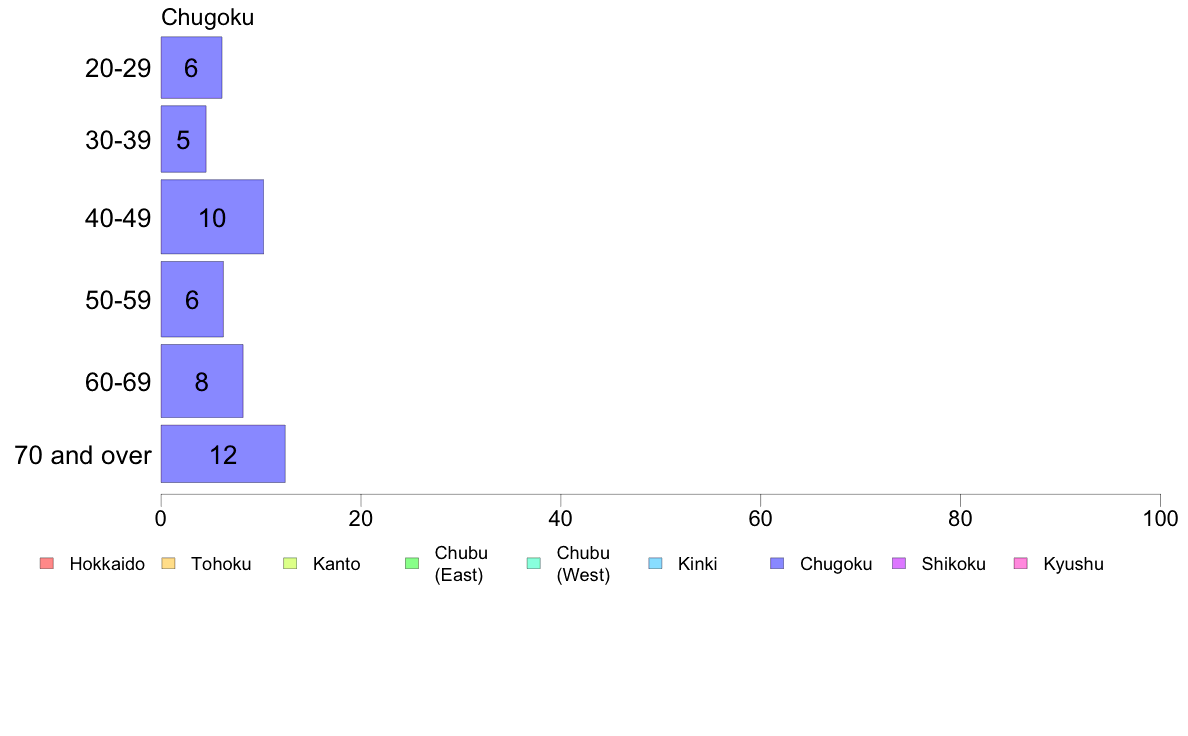Image resolution: width=1188 pixels, height=736 pixels.
Task: Click the Kinki light blue legend swatch
Action: [655, 563]
